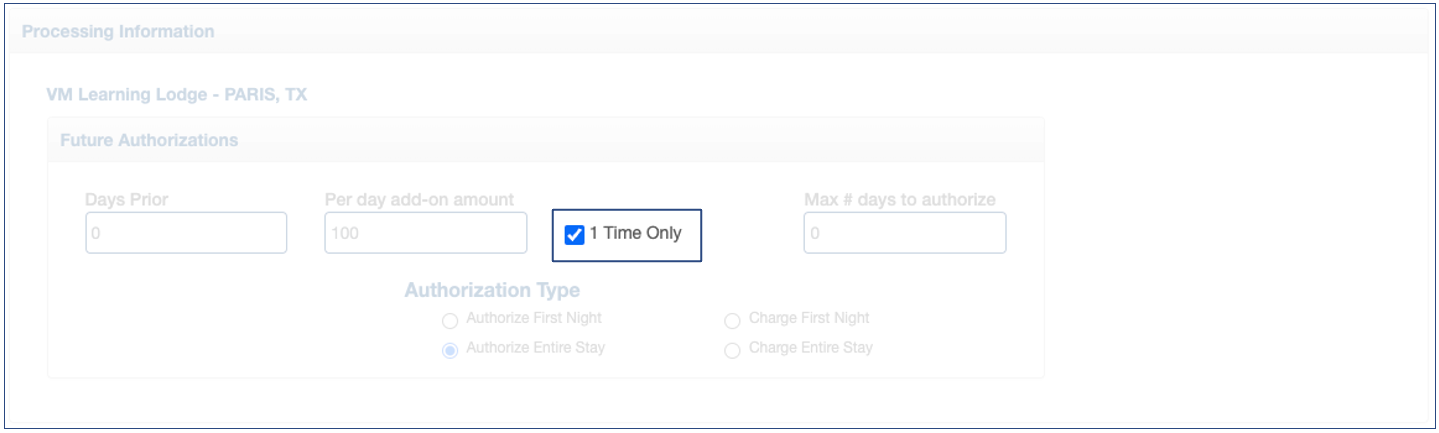Select the Authorize First Night radio button
This screenshot has height=433, width=1439.
(450, 321)
